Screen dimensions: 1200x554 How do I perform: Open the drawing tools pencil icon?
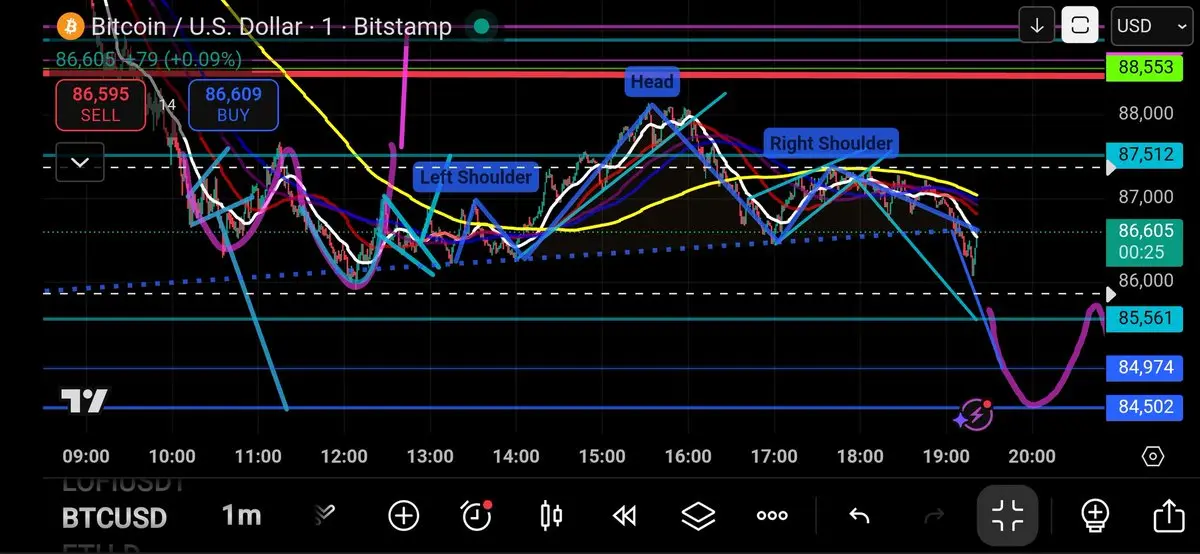[324, 515]
